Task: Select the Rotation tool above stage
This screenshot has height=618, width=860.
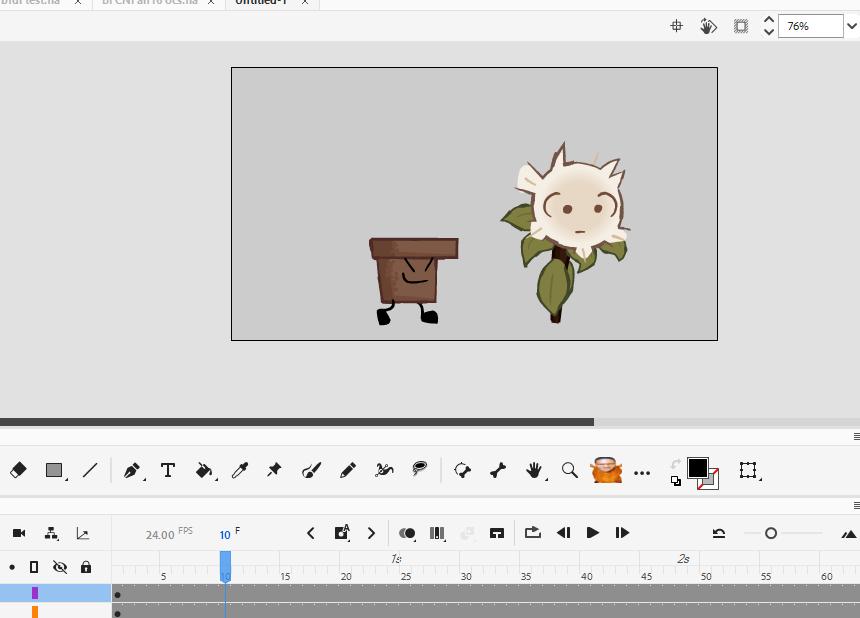Action: [x=708, y=26]
